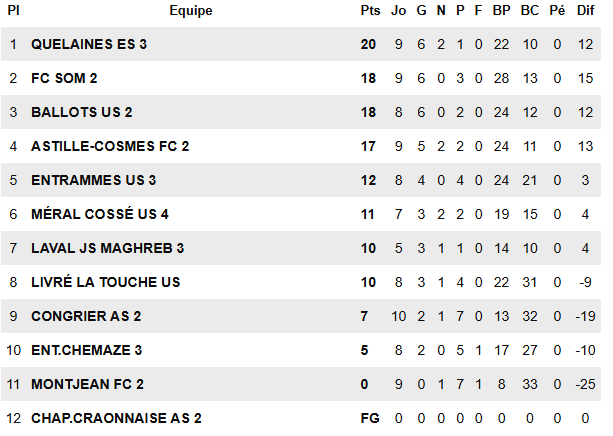
Task: Select MÉRAL COSSÉ US 4 team
Action: coord(100,214)
